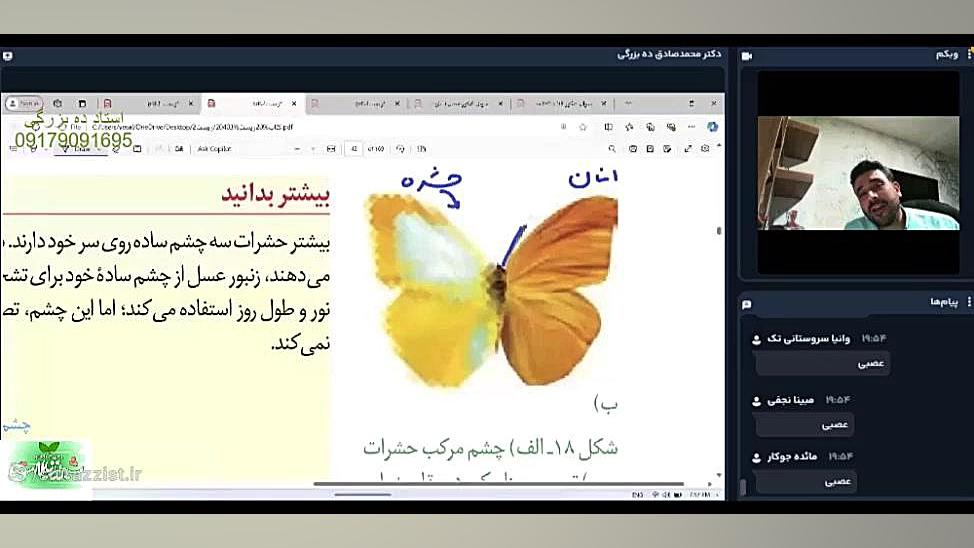Close the fifth PDF tab

pyautogui.click(x=603, y=103)
